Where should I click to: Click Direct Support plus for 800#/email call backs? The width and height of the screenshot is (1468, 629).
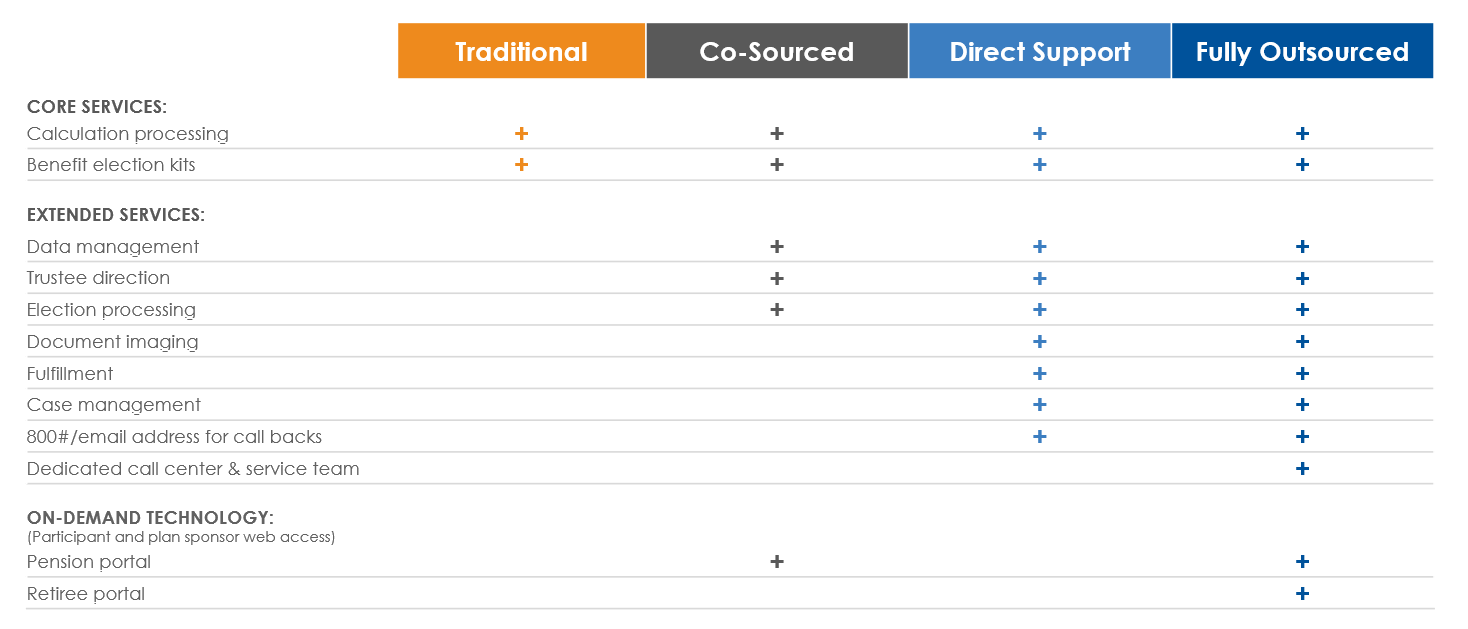click(x=1040, y=437)
